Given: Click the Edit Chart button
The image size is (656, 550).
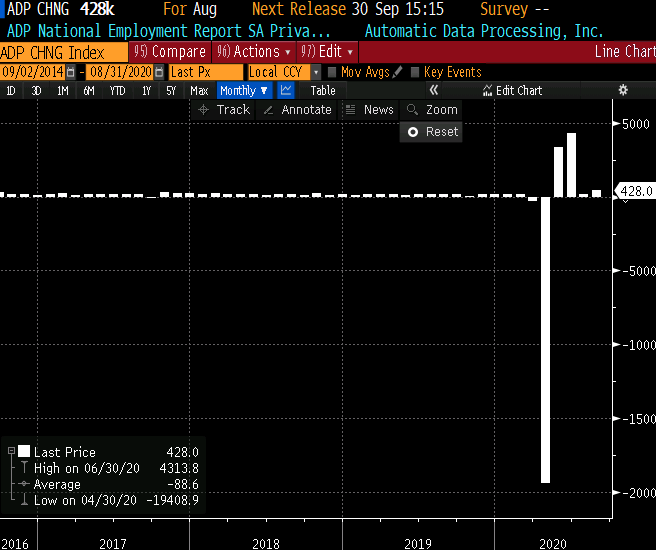Looking at the screenshot, I should [x=512, y=90].
